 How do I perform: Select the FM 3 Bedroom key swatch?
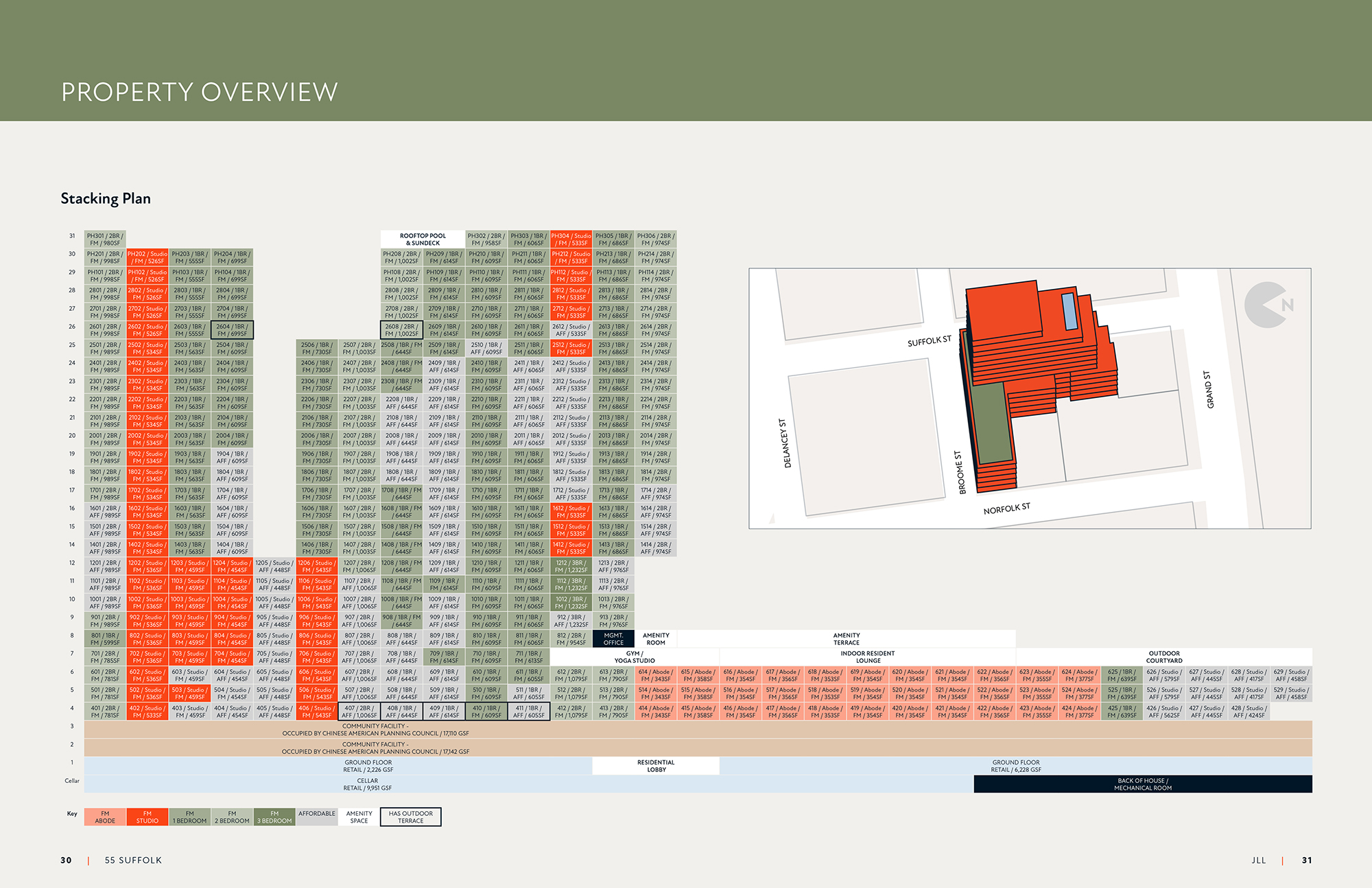pyautogui.click(x=274, y=817)
